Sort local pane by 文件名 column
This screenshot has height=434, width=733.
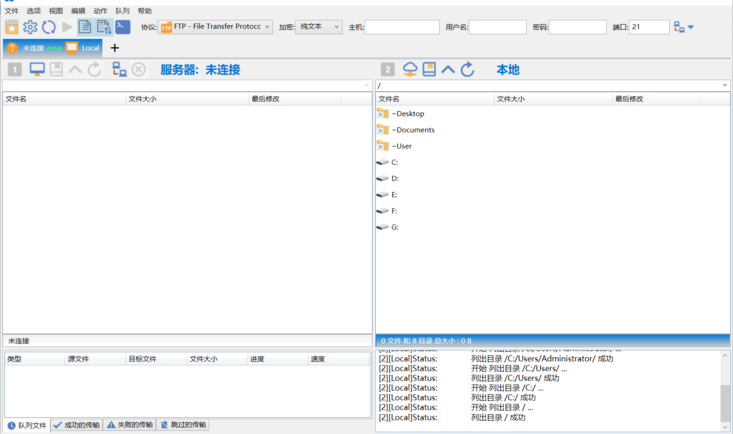point(435,99)
